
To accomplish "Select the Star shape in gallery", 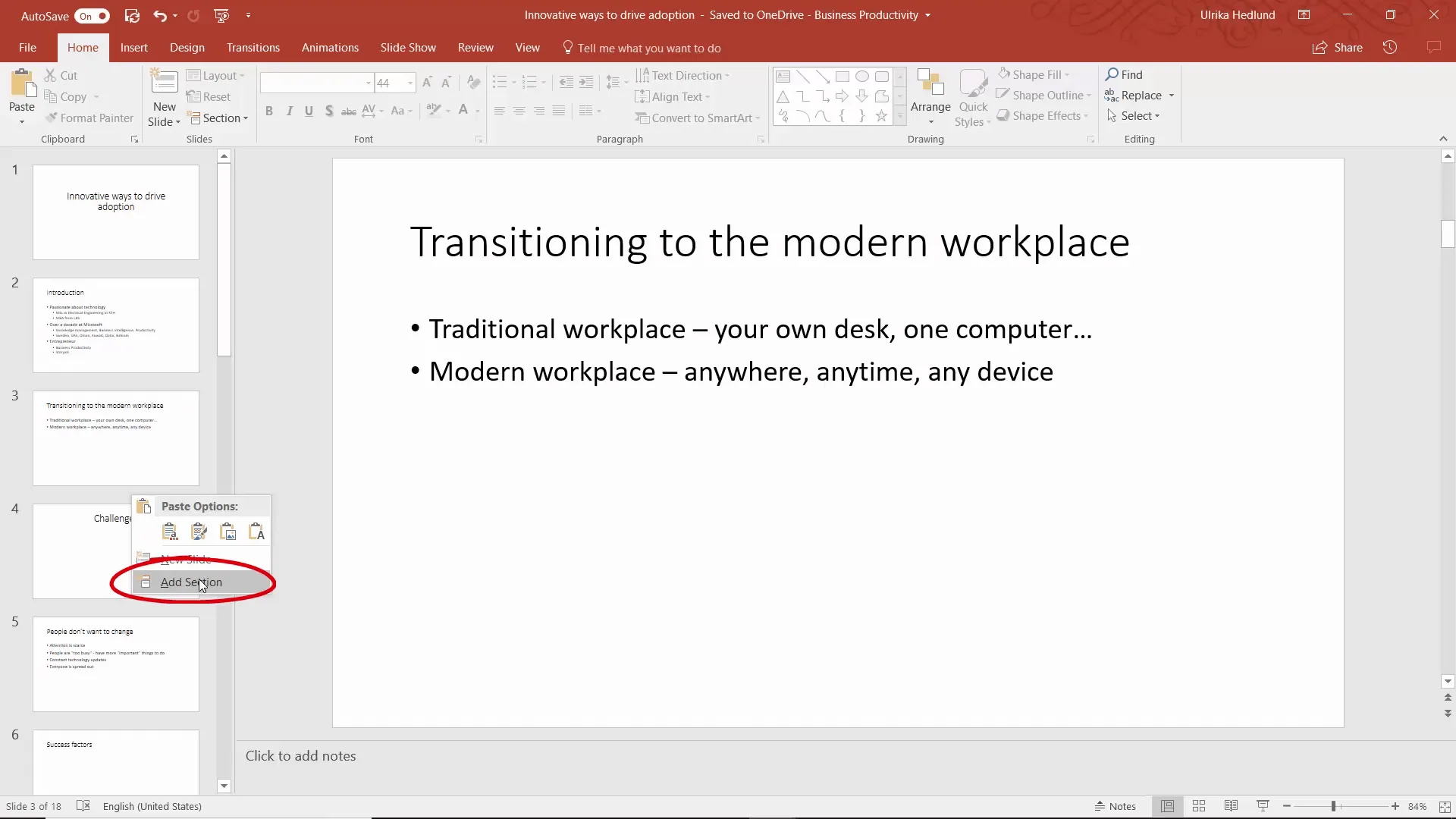I will (881, 116).
